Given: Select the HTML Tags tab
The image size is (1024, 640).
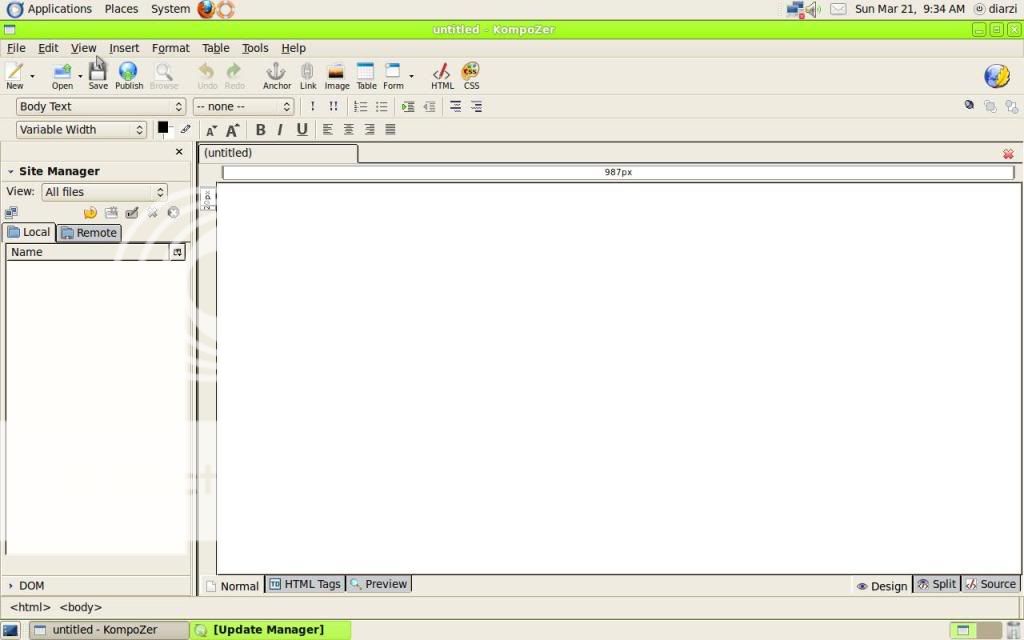Looking at the screenshot, I should [305, 584].
